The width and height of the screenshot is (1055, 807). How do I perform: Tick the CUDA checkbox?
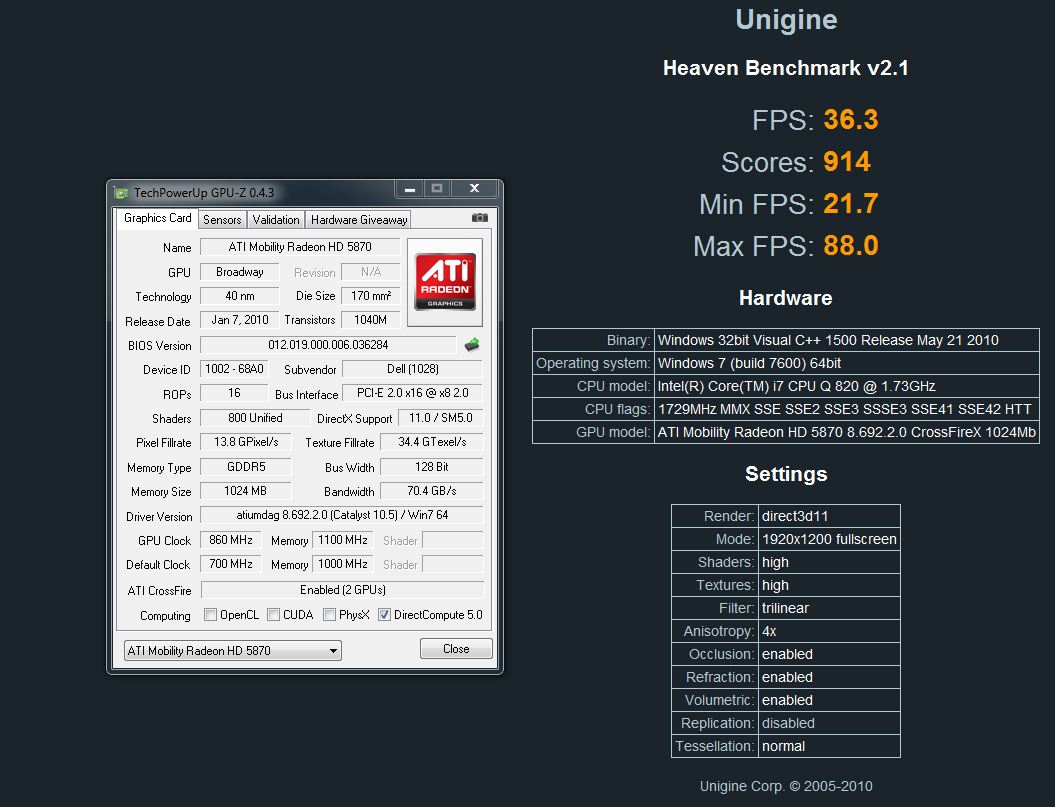pos(274,615)
